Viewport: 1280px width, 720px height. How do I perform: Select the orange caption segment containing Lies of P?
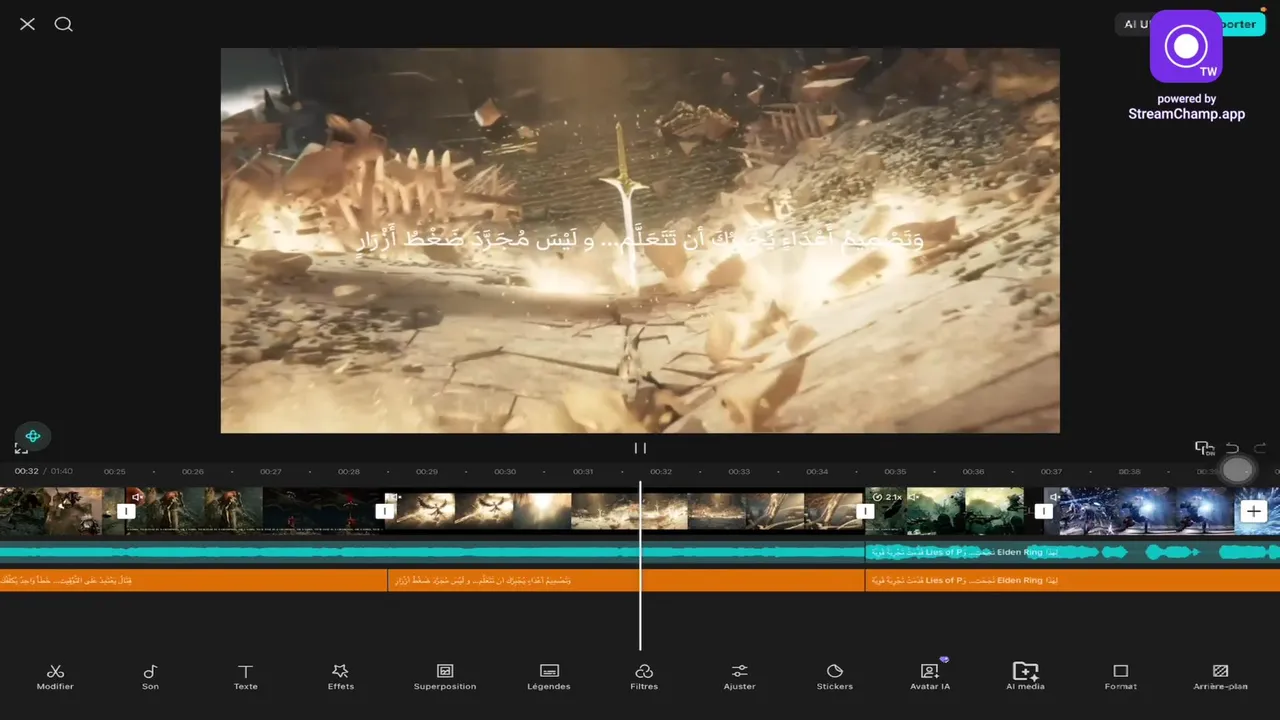tap(1072, 580)
